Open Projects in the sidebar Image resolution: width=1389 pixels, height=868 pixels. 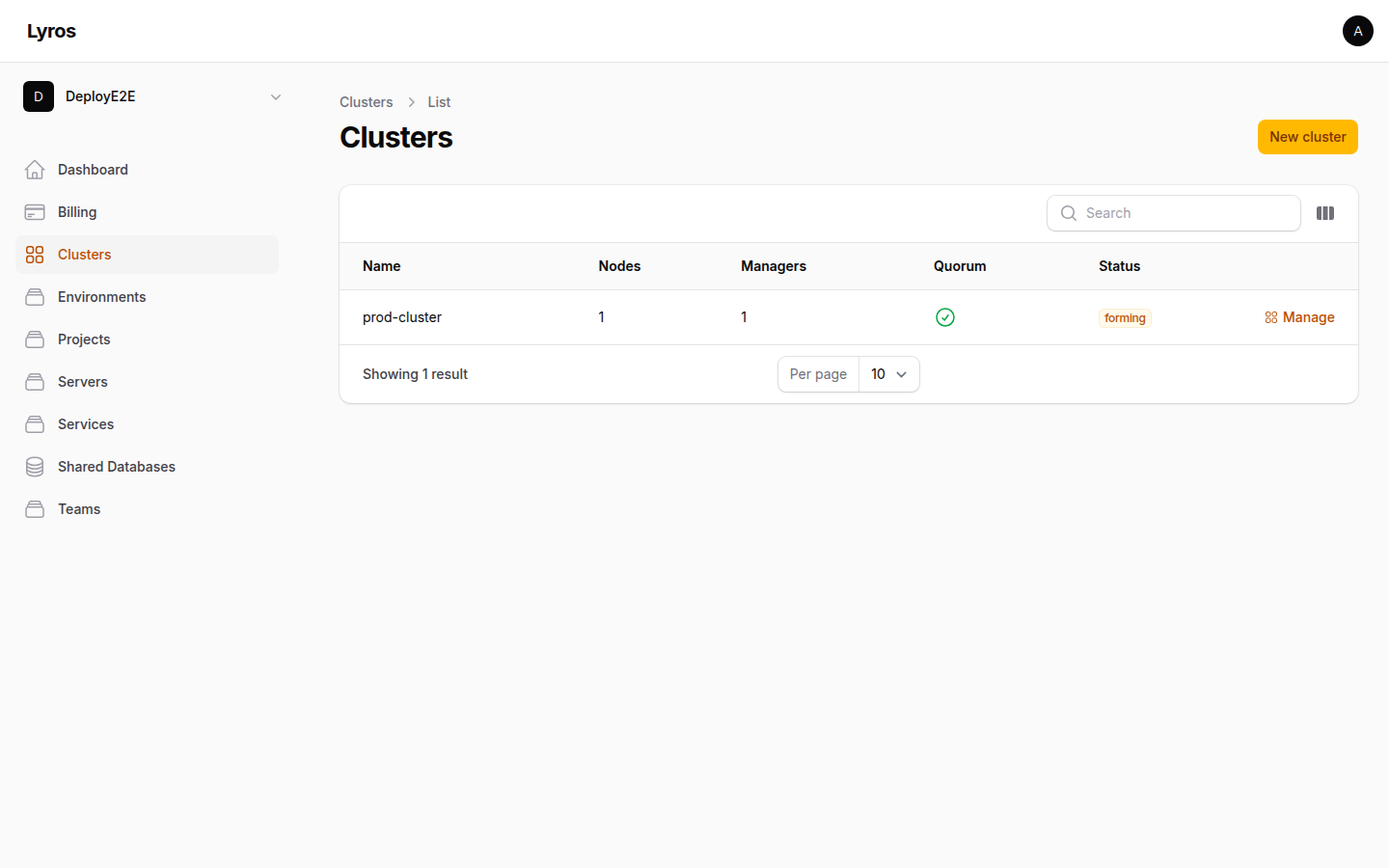pyautogui.click(x=147, y=339)
